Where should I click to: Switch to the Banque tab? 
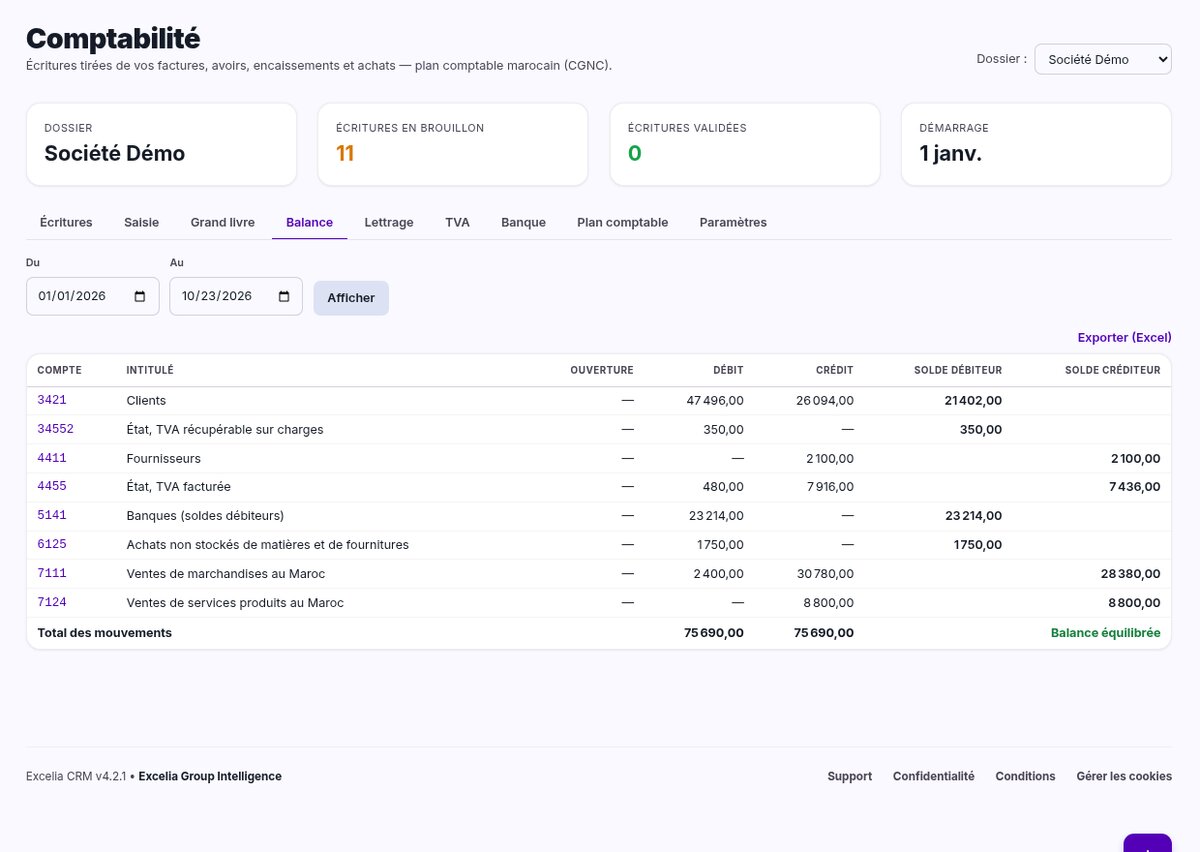pyautogui.click(x=523, y=222)
